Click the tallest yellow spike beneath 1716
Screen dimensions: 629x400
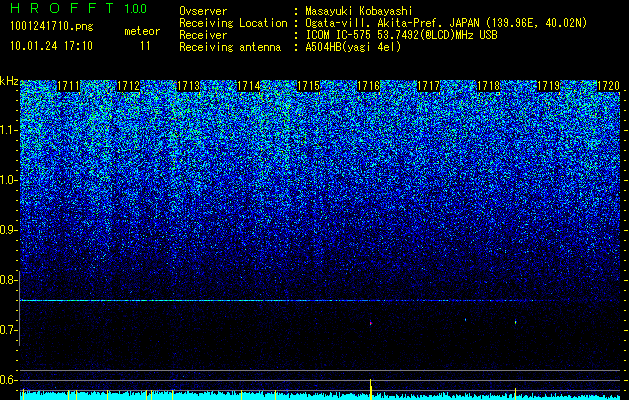(371, 389)
